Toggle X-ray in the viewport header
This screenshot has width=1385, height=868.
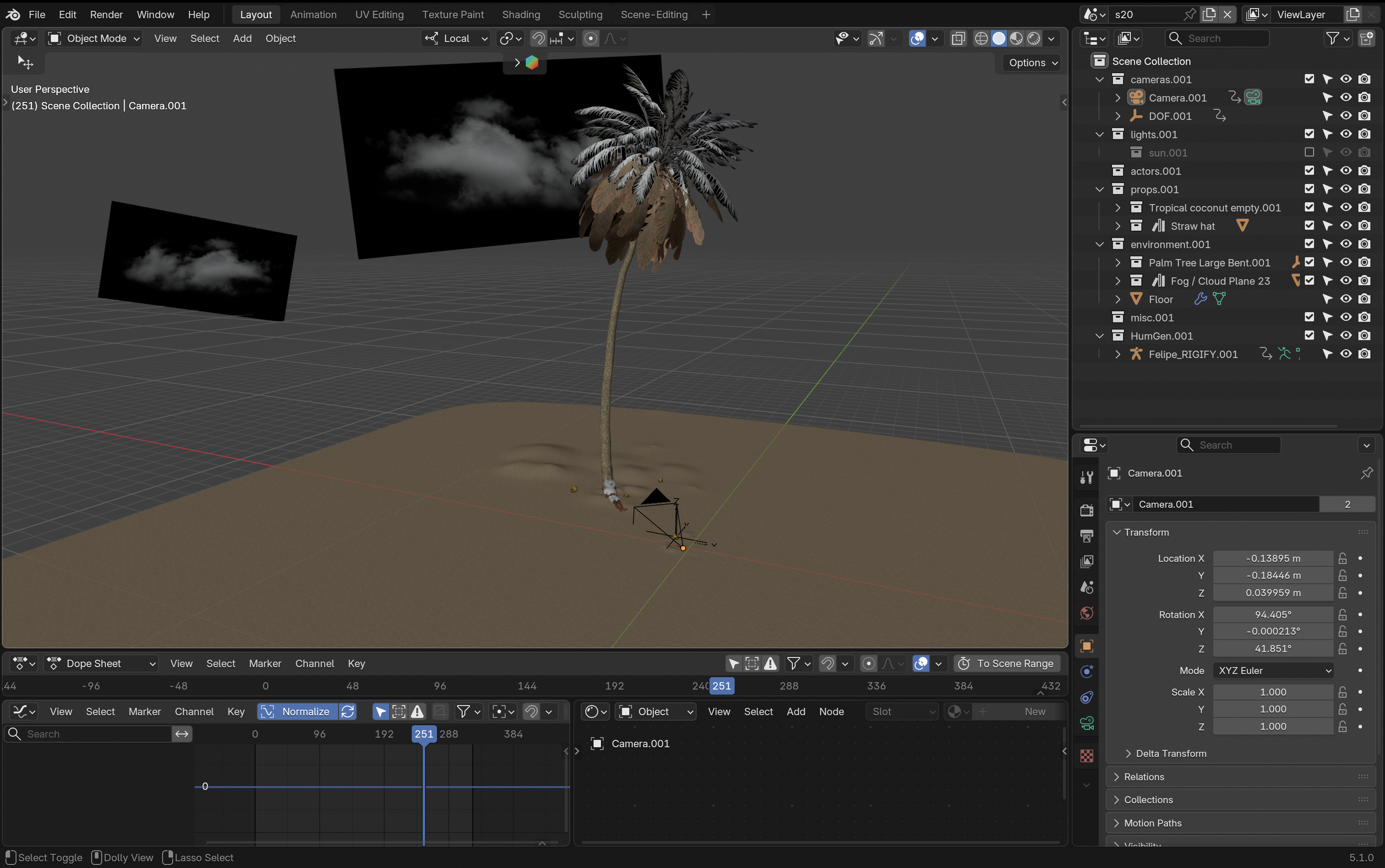point(958,38)
